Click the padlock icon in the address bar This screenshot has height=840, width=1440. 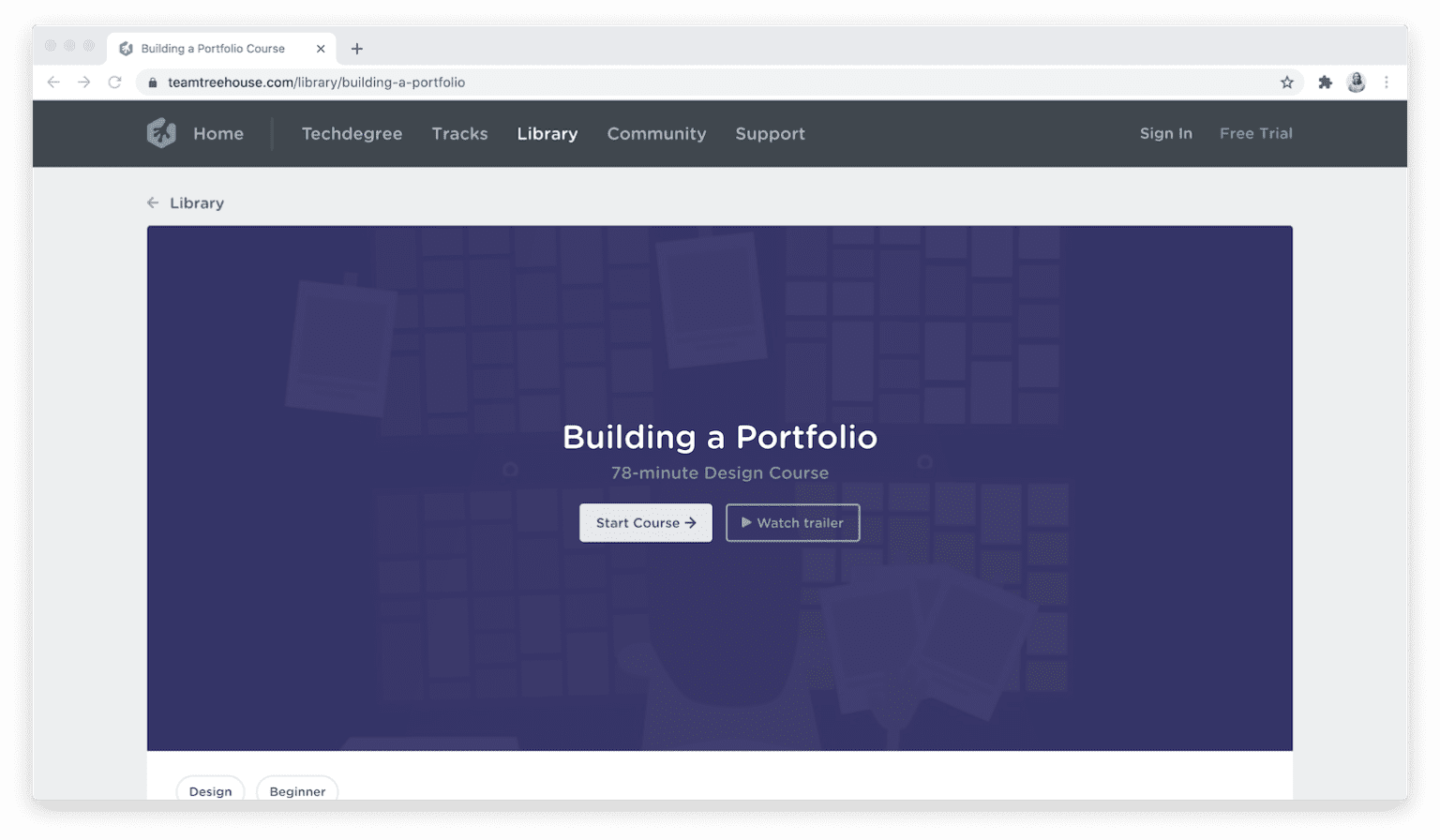(153, 82)
